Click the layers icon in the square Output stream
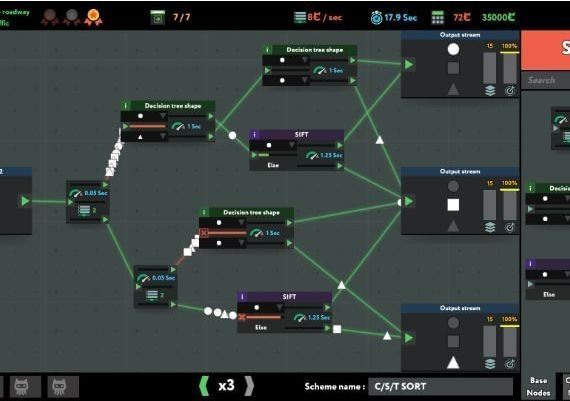Viewport: 570px width, 401px height. coord(490,227)
